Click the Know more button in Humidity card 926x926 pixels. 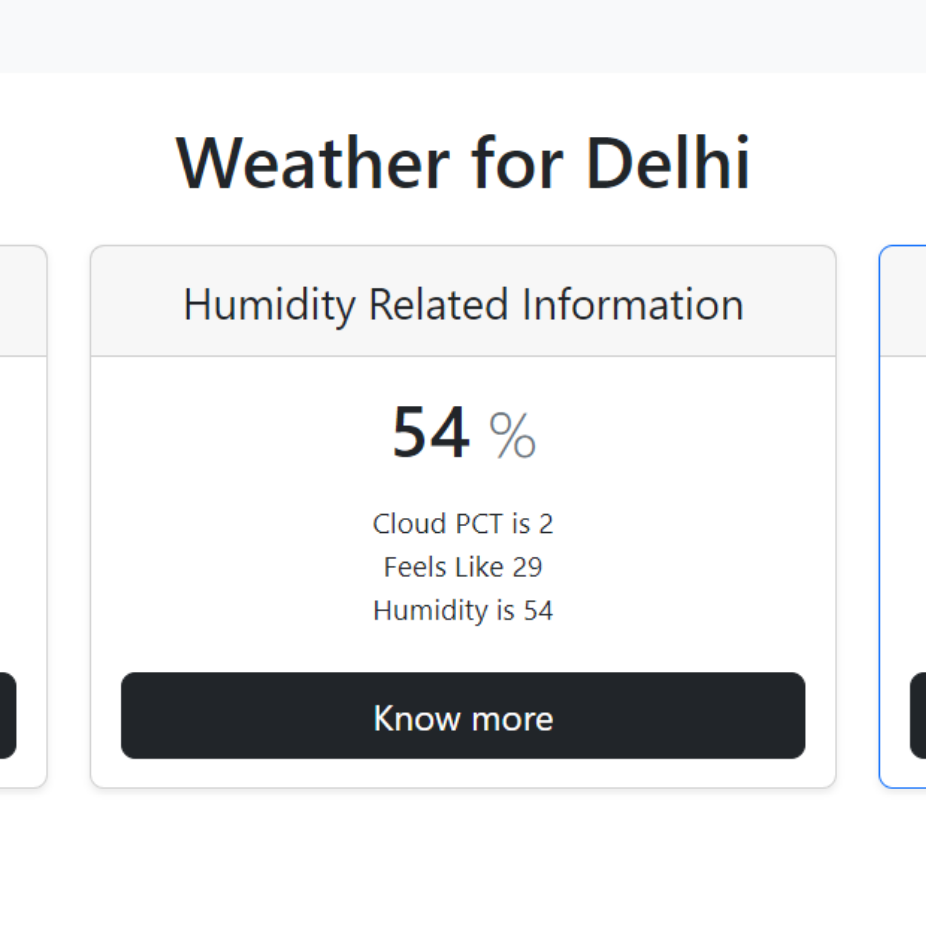point(463,716)
